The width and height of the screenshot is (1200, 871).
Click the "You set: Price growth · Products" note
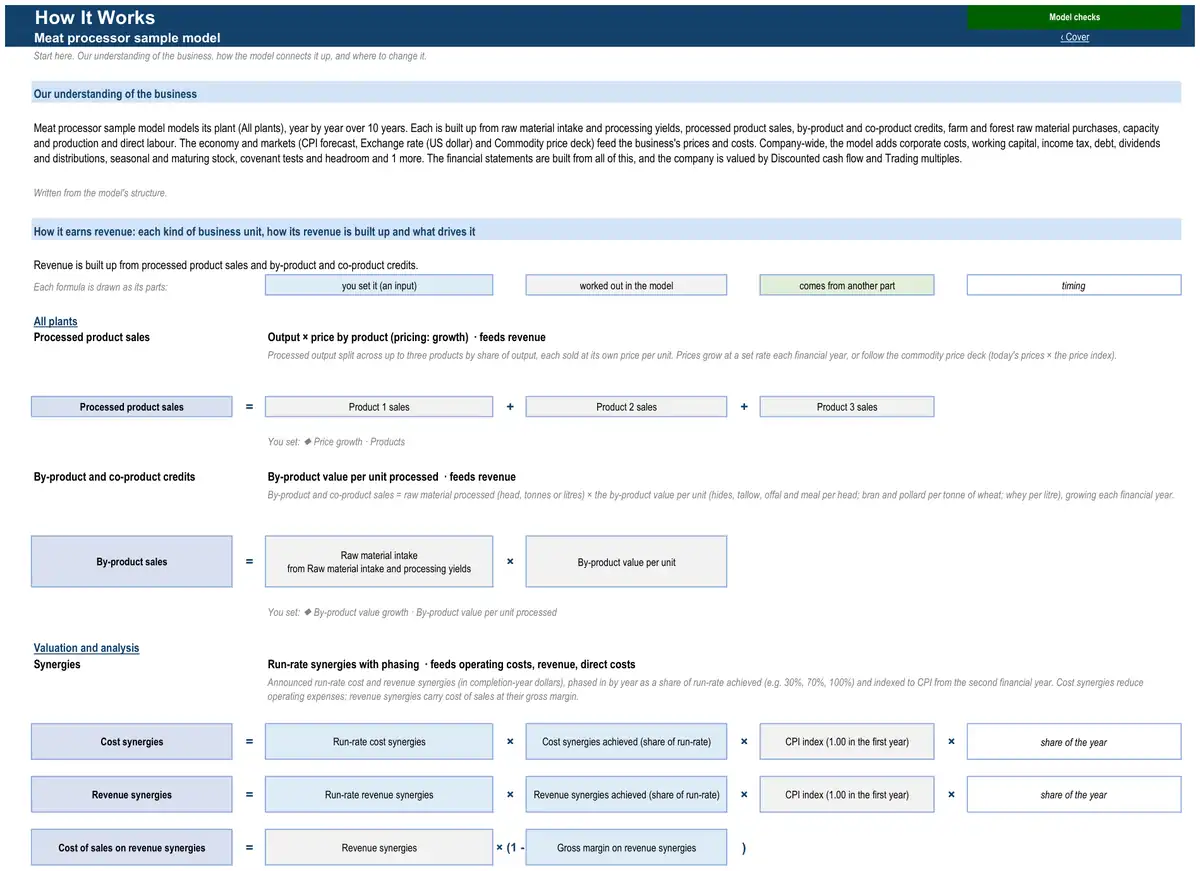click(x=336, y=442)
